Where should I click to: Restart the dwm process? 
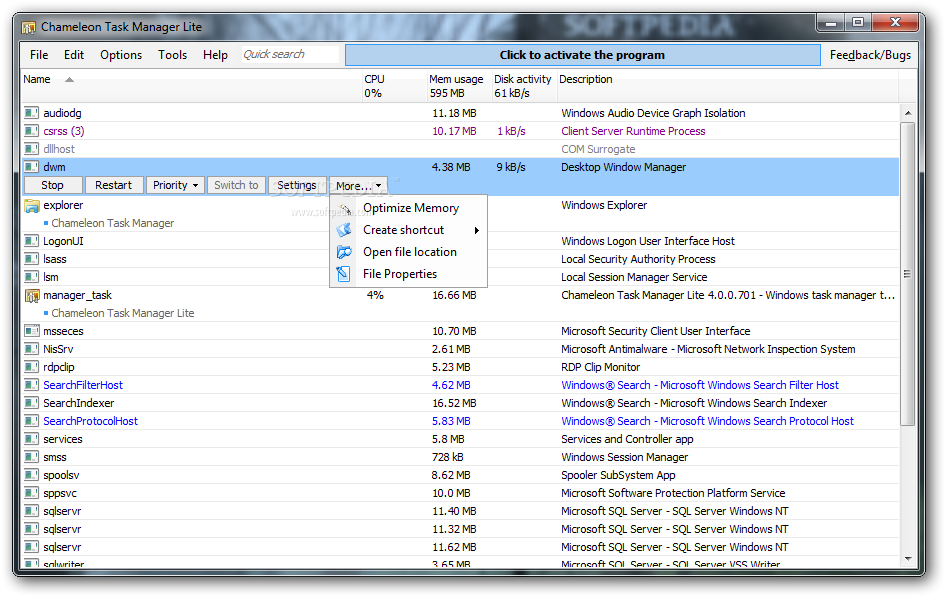pos(113,185)
